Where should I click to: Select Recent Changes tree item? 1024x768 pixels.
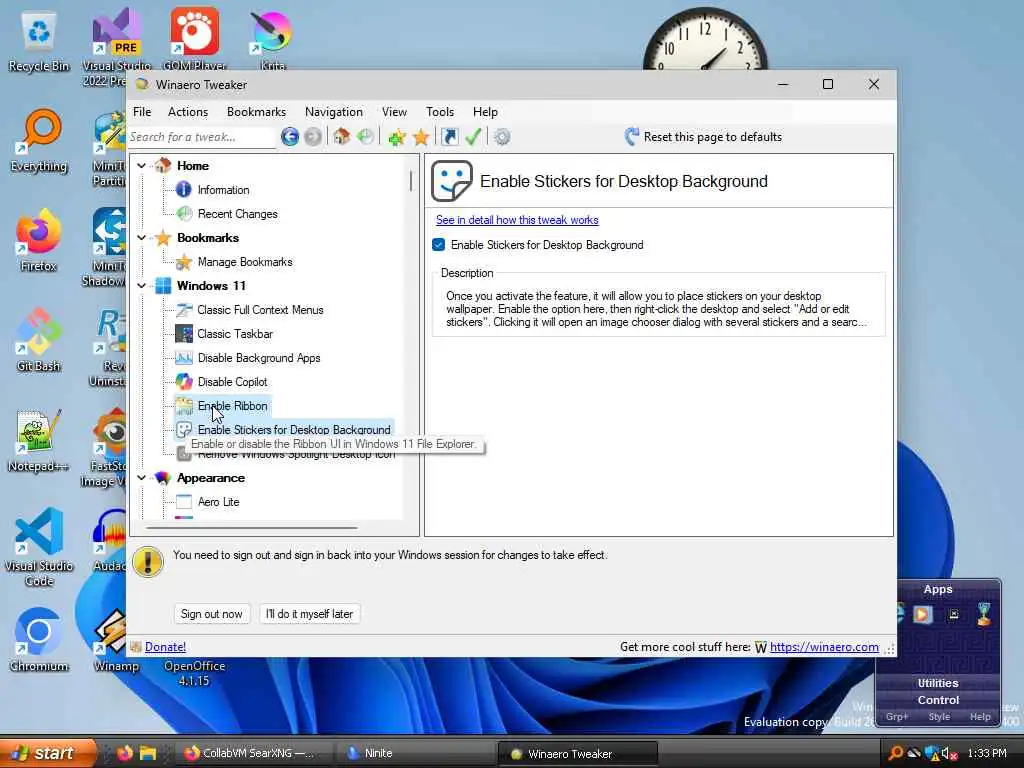(237, 214)
